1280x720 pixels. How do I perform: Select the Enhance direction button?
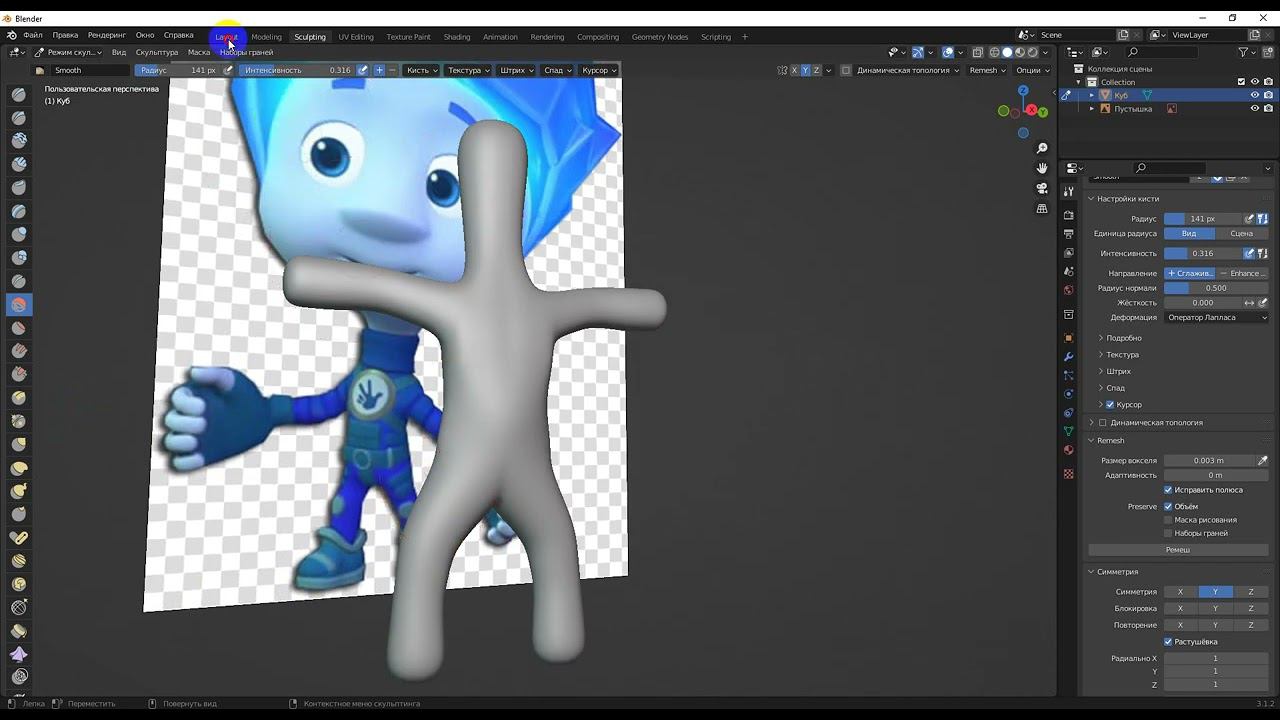click(1243, 273)
